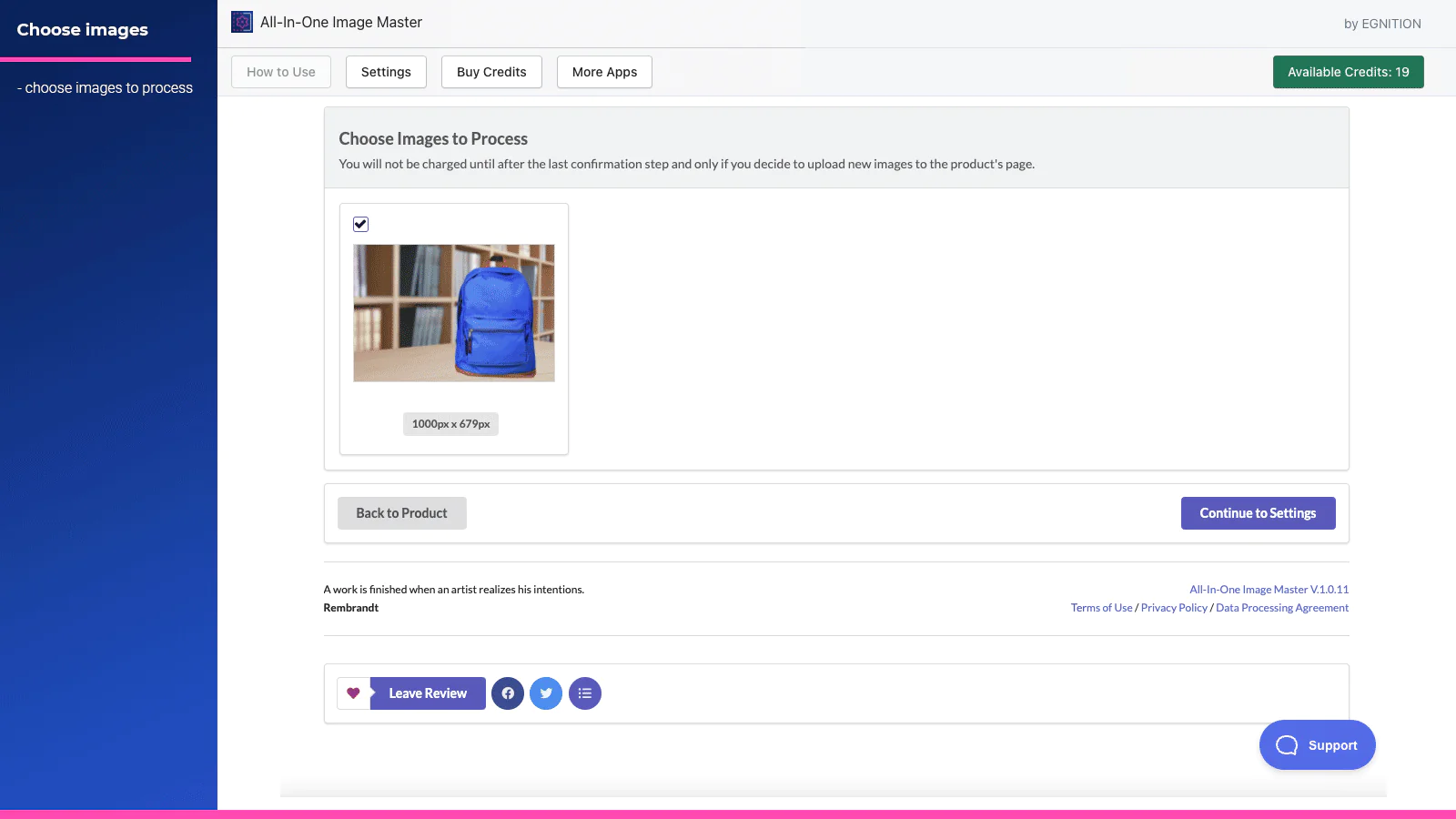The height and width of the screenshot is (819, 1456).
Task: Uncheck the backpack image checkbox
Action: [361, 224]
